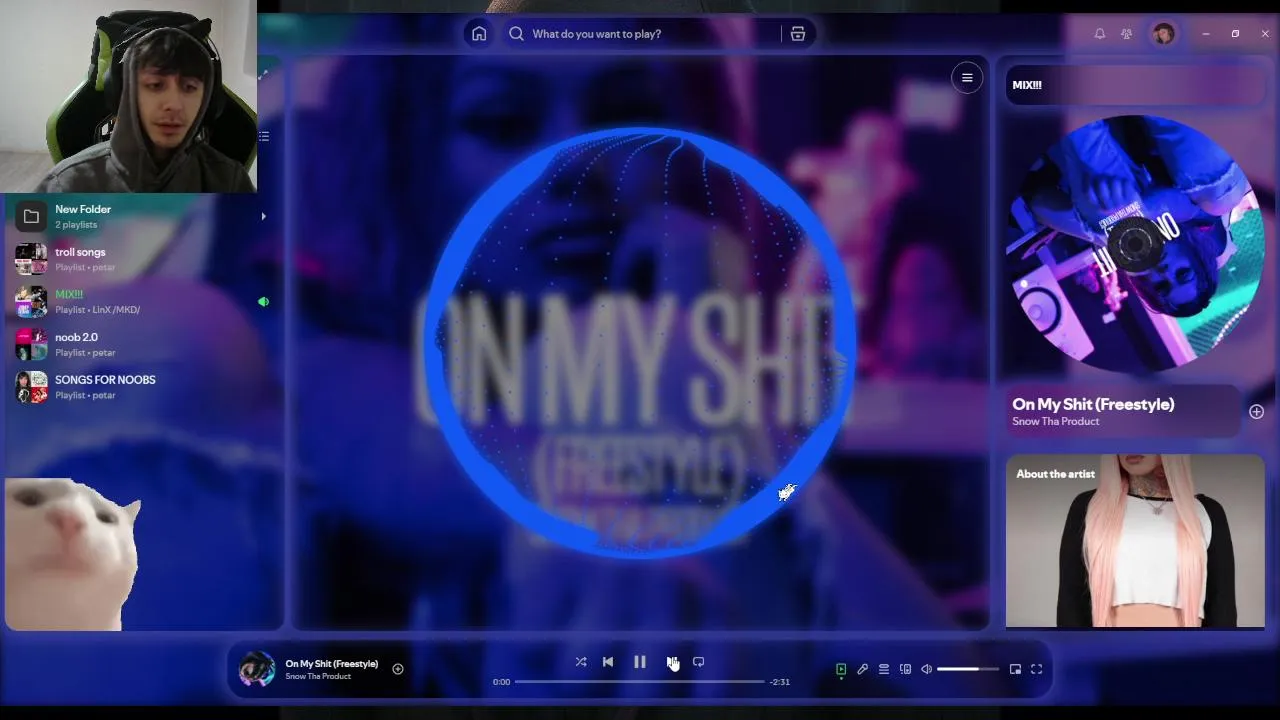Open the notifications bell
The image size is (1280, 720).
1100,34
